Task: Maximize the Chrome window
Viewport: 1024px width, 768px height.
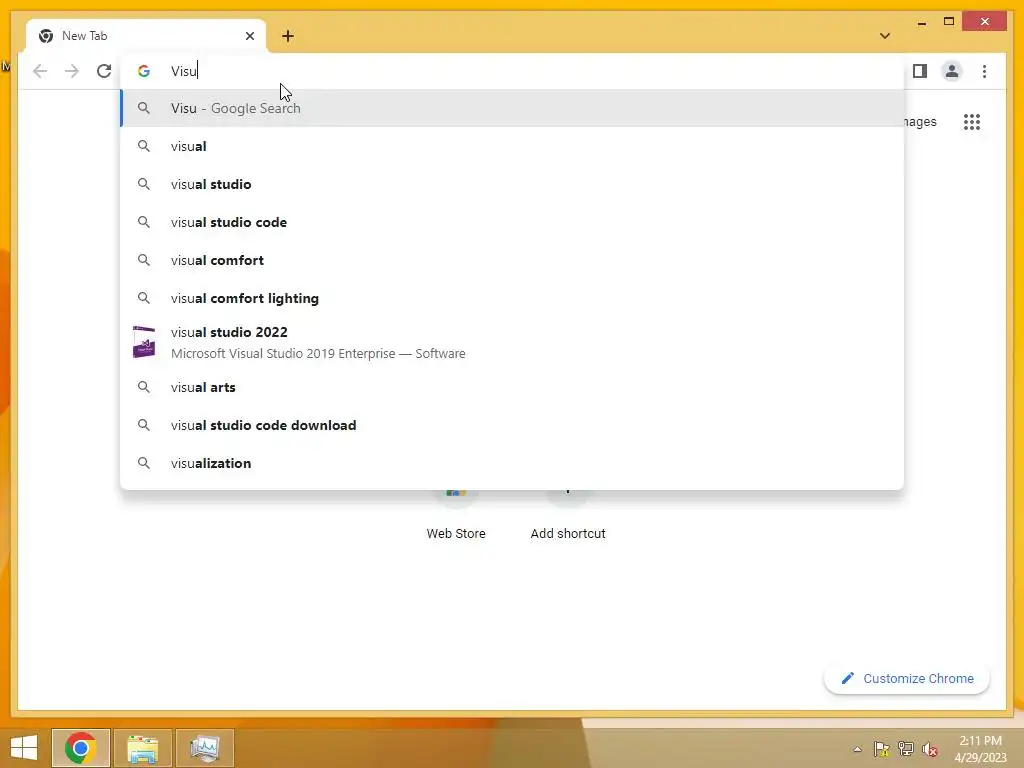Action: [948, 22]
